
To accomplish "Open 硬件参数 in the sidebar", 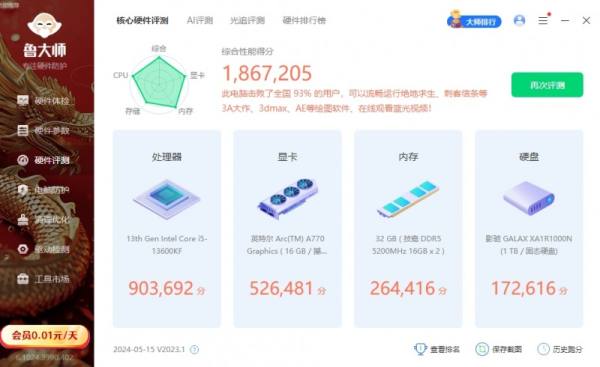I will [x=44, y=131].
